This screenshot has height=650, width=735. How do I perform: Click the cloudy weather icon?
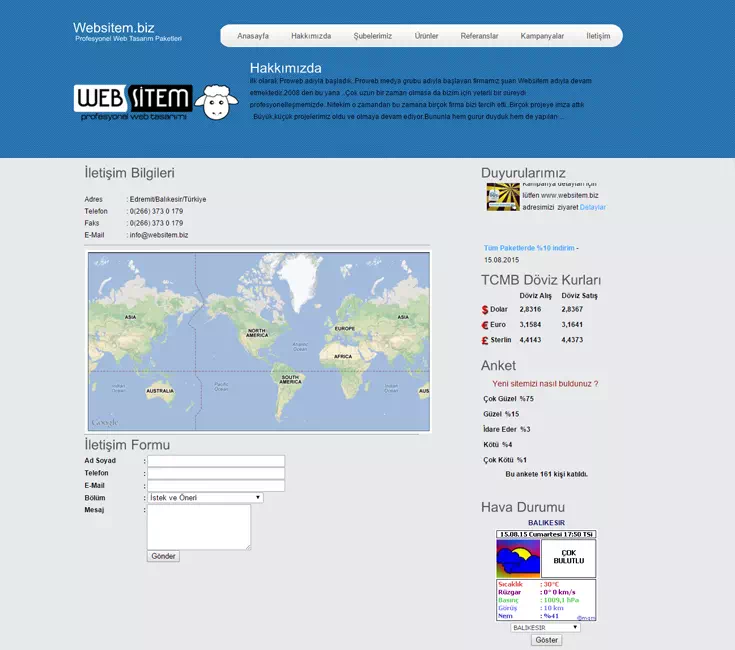(518, 559)
